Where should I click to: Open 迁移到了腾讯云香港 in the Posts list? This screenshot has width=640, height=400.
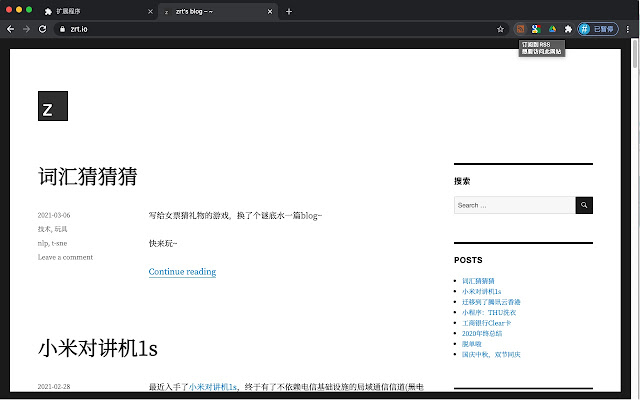[x=491, y=302]
